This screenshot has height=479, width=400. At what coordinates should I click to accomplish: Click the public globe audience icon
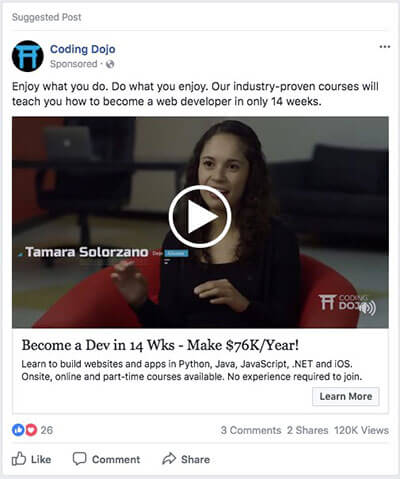[x=110, y=64]
